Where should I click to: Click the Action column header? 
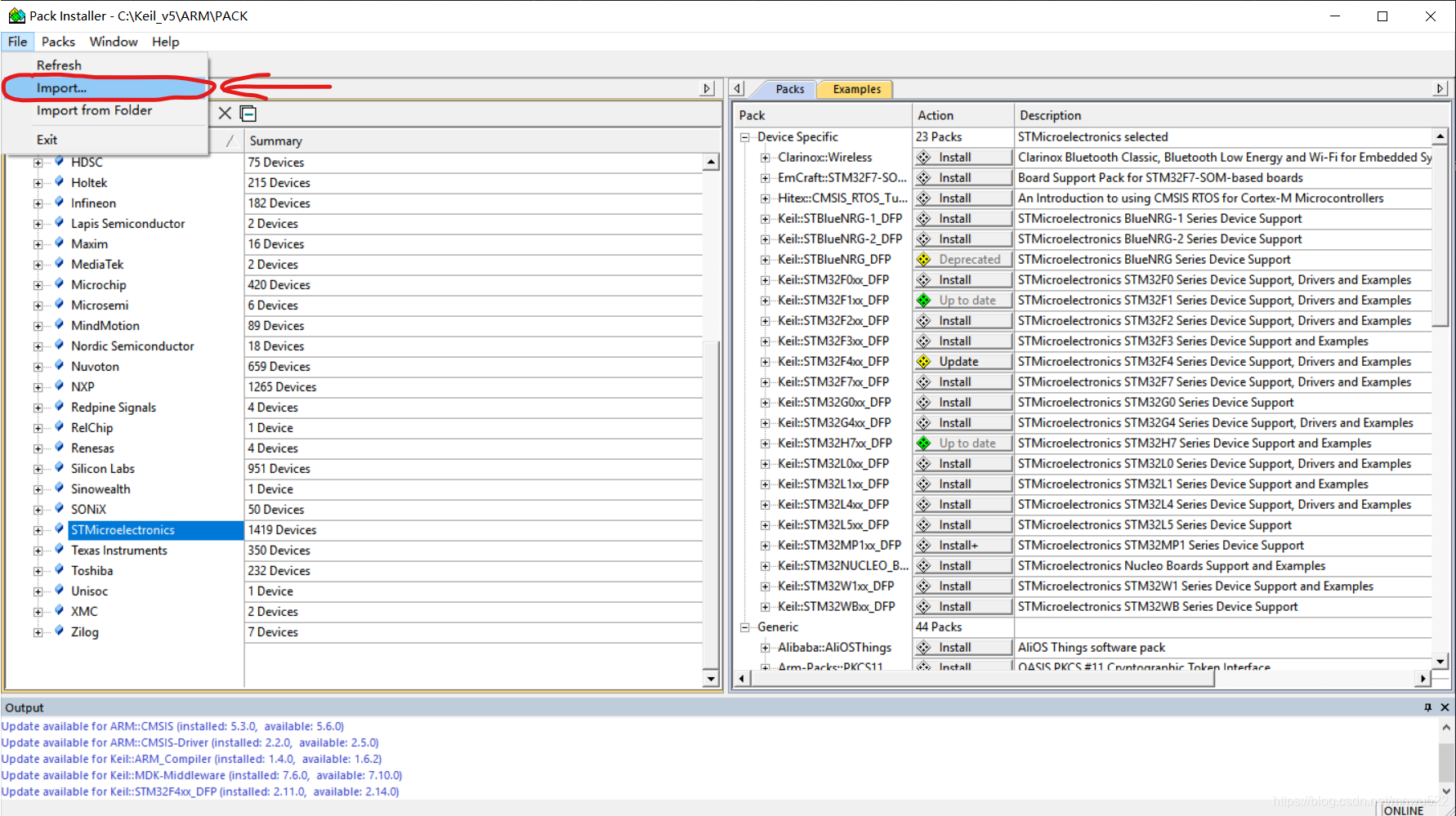[962, 115]
